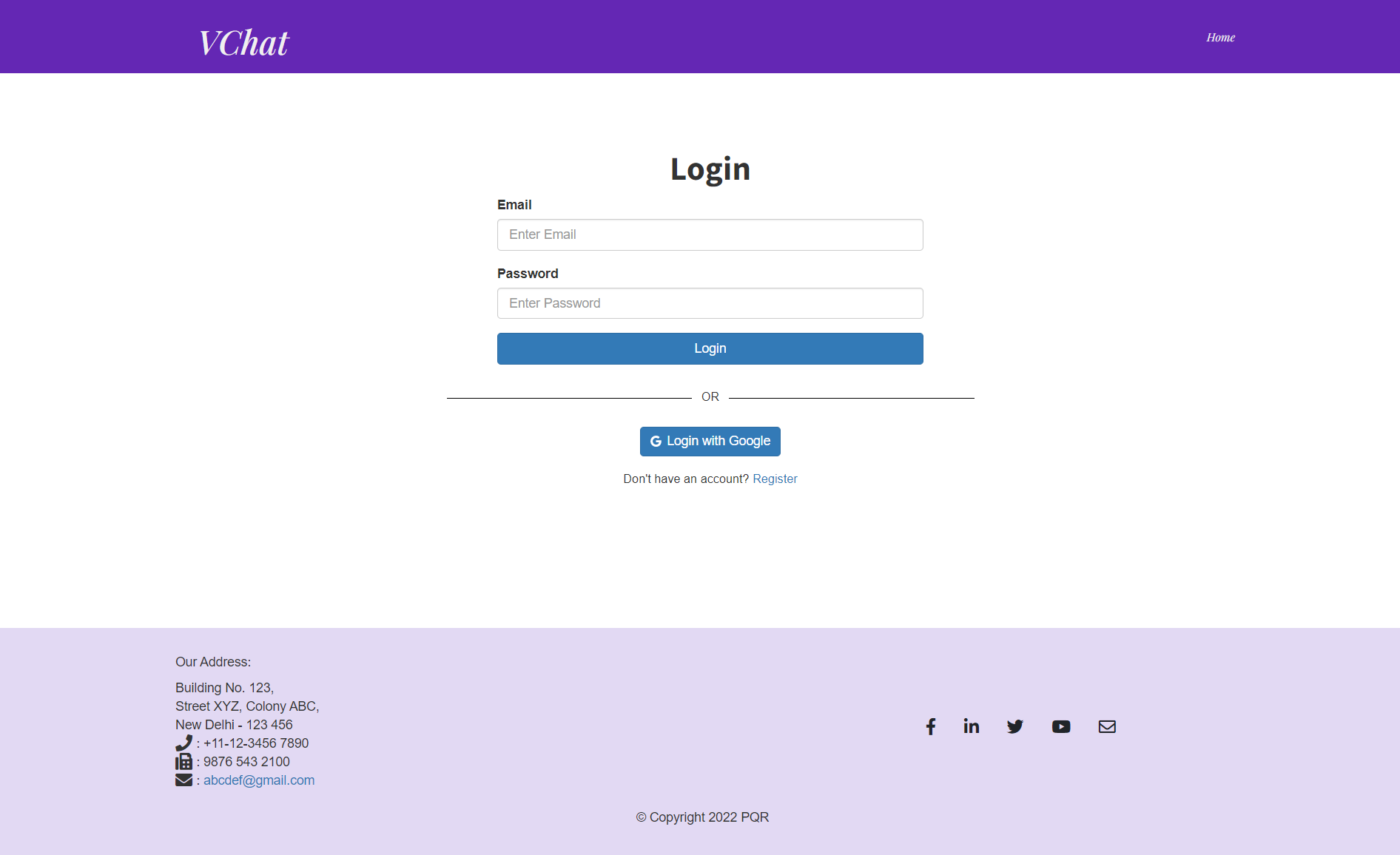Open the Register link
Screen dimensions: 1400x855
click(x=775, y=479)
